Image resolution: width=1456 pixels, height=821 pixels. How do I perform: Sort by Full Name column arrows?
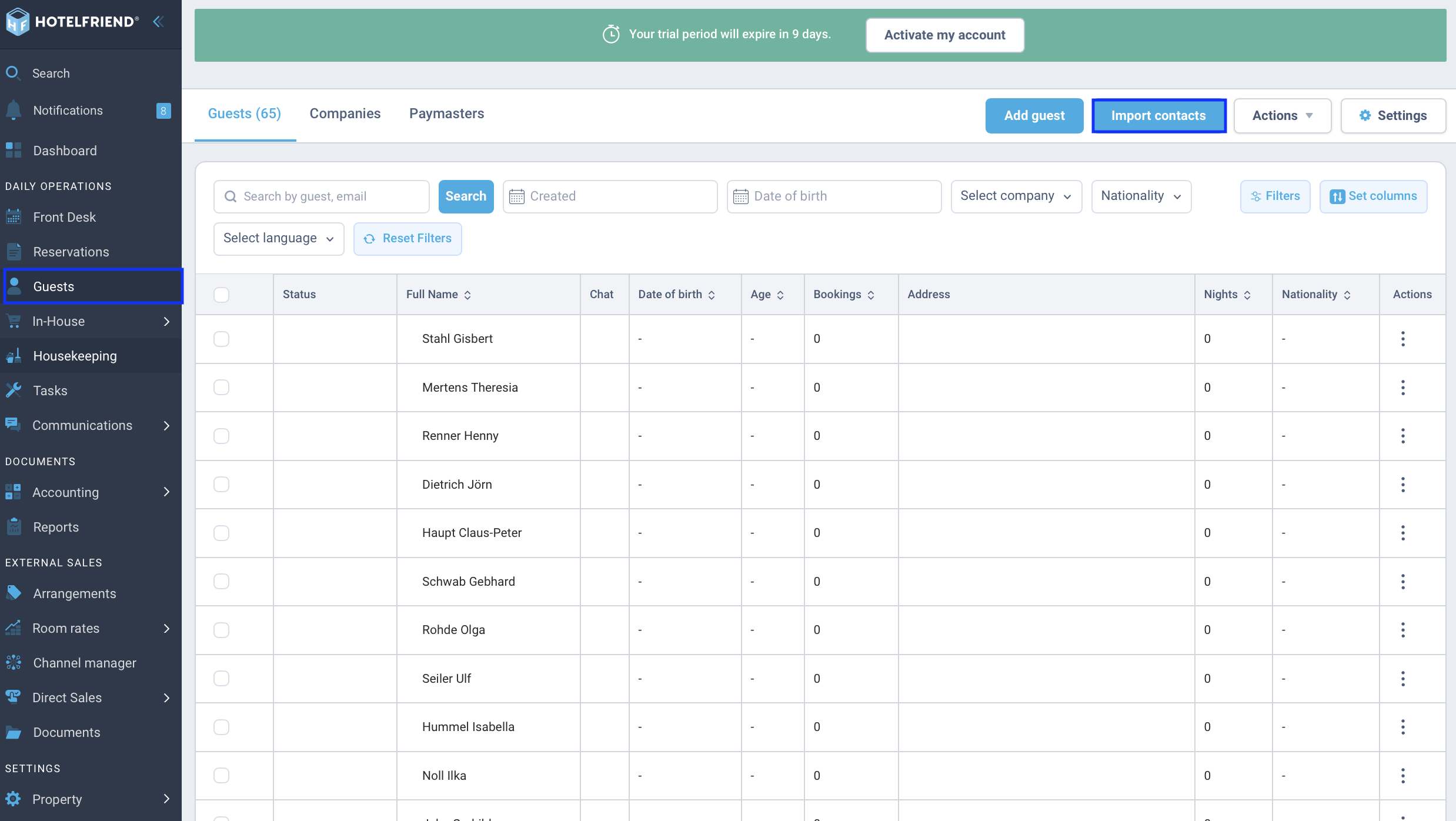[467, 295]
